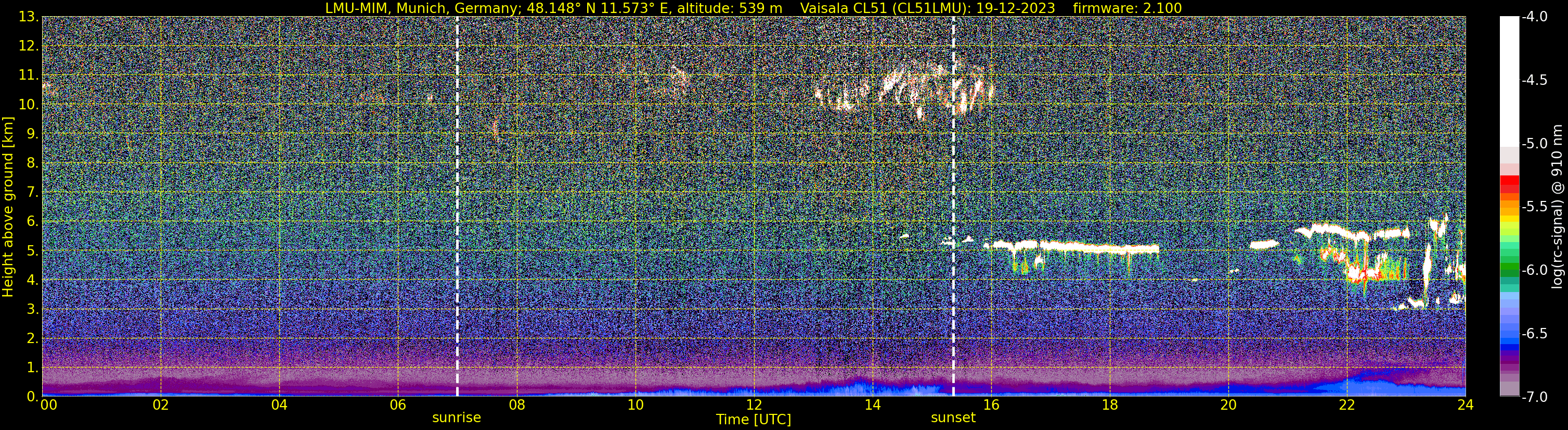The image size is (1568, 430).
Task: Click the x-axis tick label '10'
Action: click(636, 404)
